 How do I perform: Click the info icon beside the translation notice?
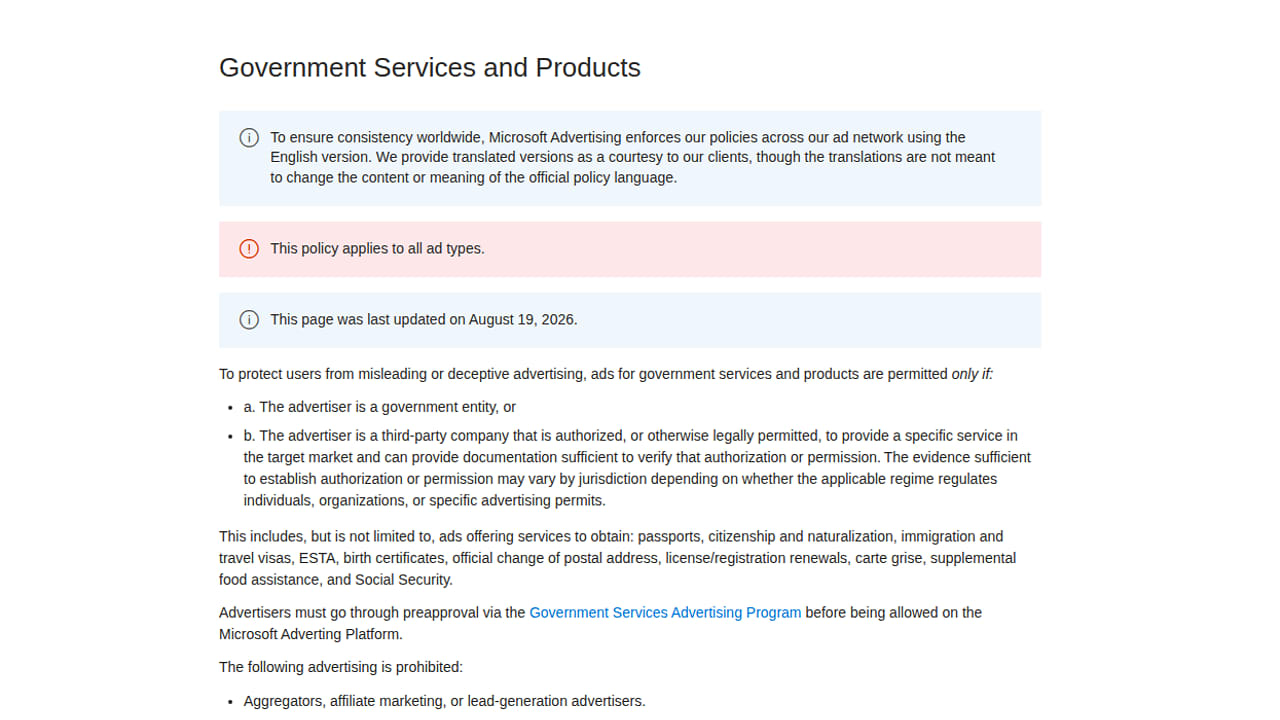tap(249, 138)
